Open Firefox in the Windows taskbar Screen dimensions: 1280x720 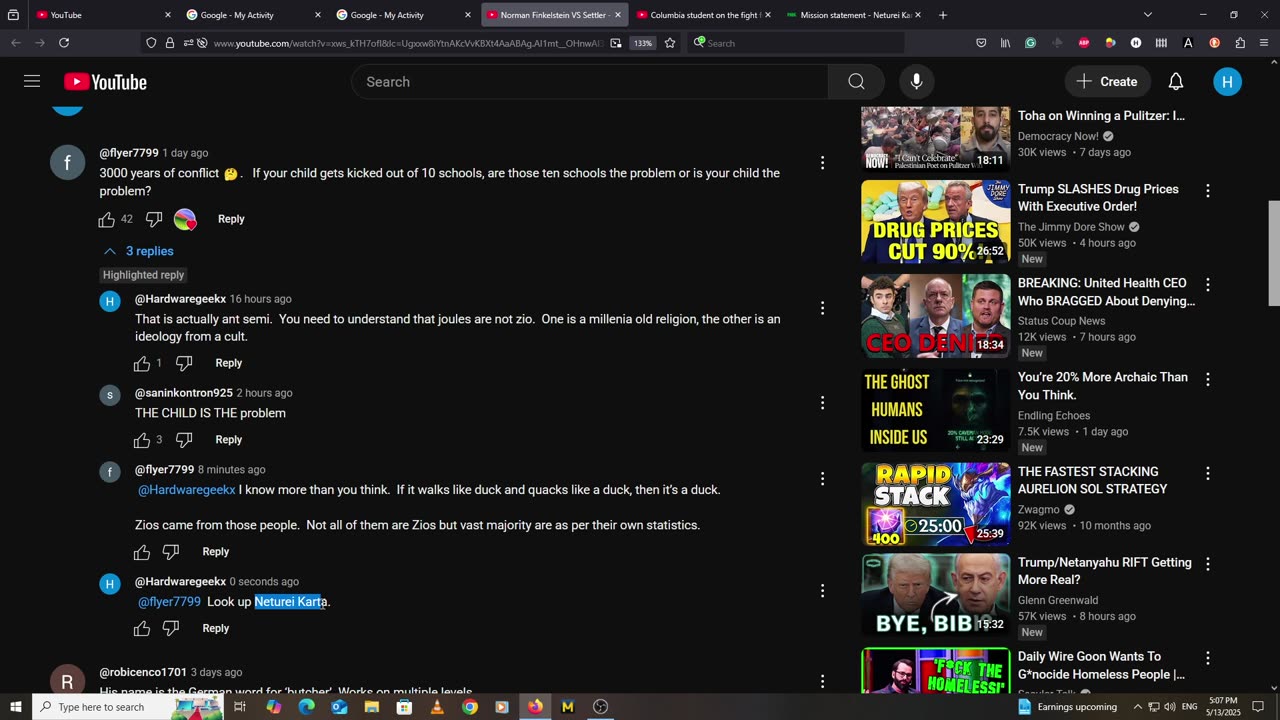pyautogui.click(x=535, y=707)
